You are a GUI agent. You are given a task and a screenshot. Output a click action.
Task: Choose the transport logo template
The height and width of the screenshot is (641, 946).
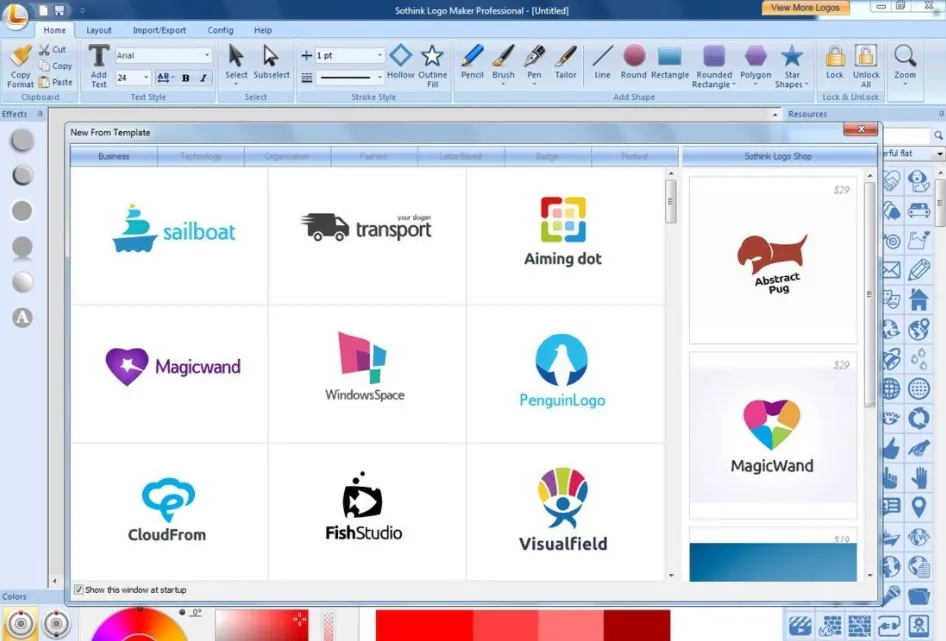click(367, 236)
